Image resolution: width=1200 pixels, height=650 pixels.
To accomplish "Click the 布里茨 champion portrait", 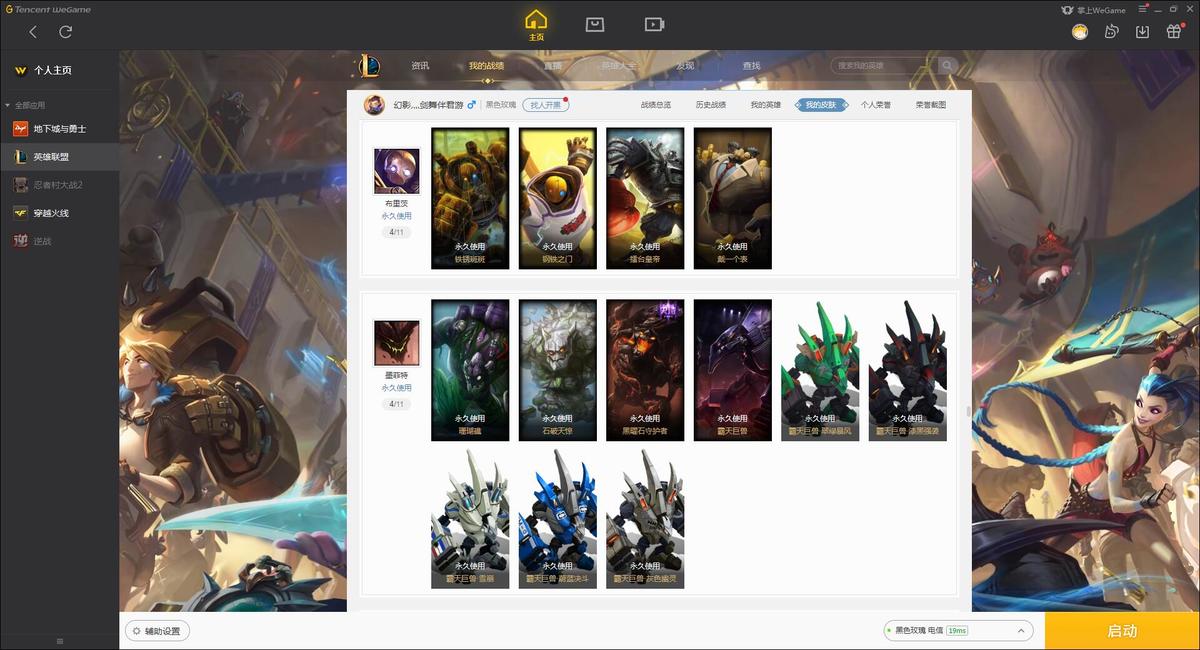I will coord(396,171).
